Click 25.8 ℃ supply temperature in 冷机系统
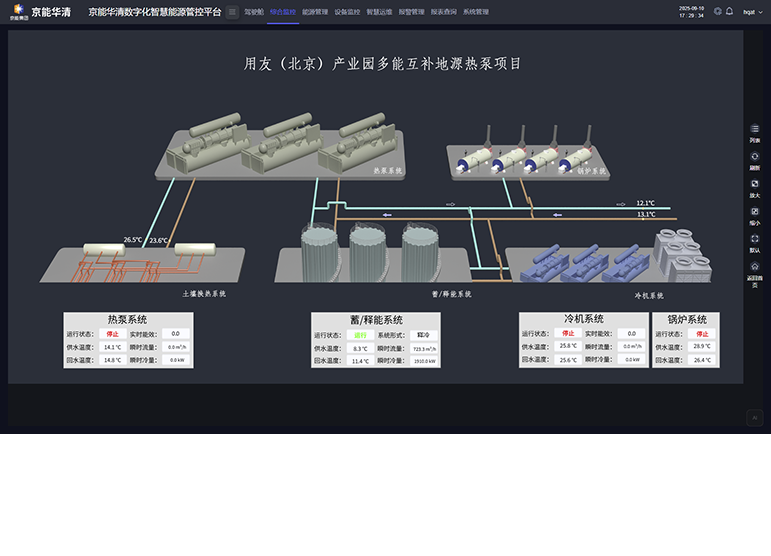The height and width of the screenshot is (556, 771). [568, 346]
